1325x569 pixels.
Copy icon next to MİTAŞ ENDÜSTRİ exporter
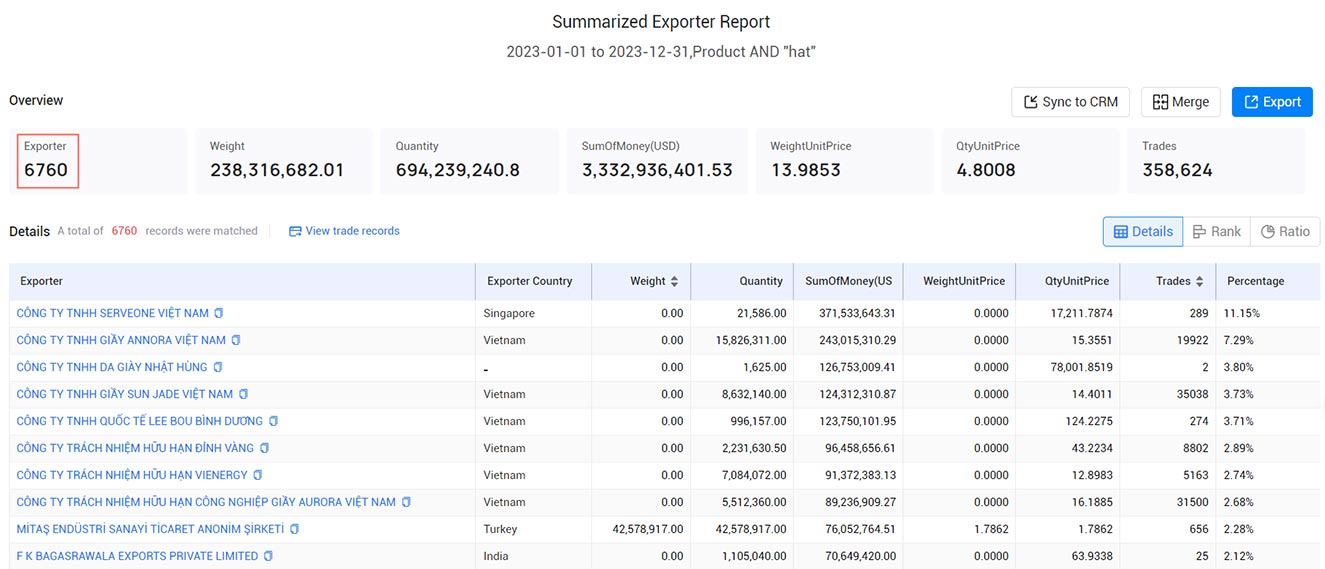pos(294,529)
